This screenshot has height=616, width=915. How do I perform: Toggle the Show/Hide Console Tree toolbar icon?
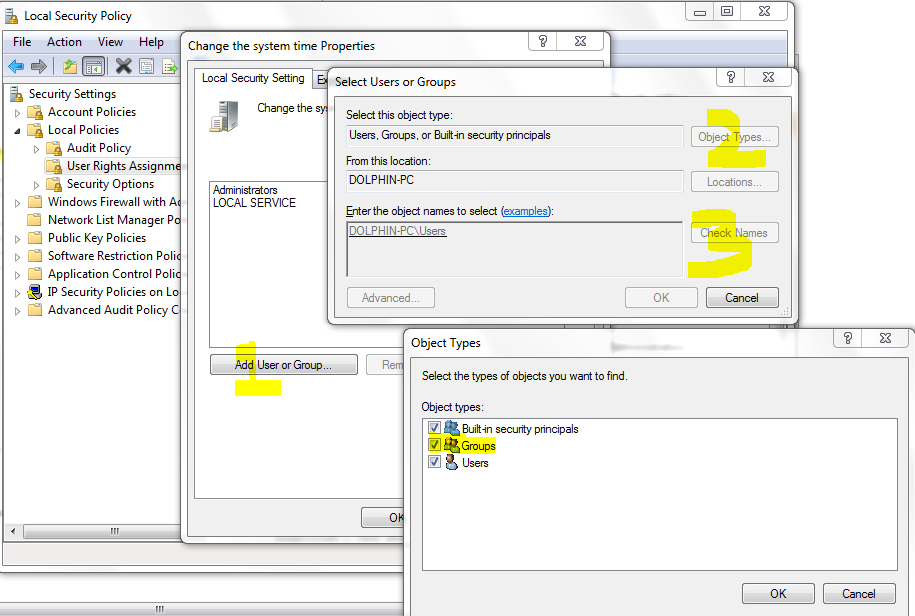pyautogui.click(x=93, y=66)
